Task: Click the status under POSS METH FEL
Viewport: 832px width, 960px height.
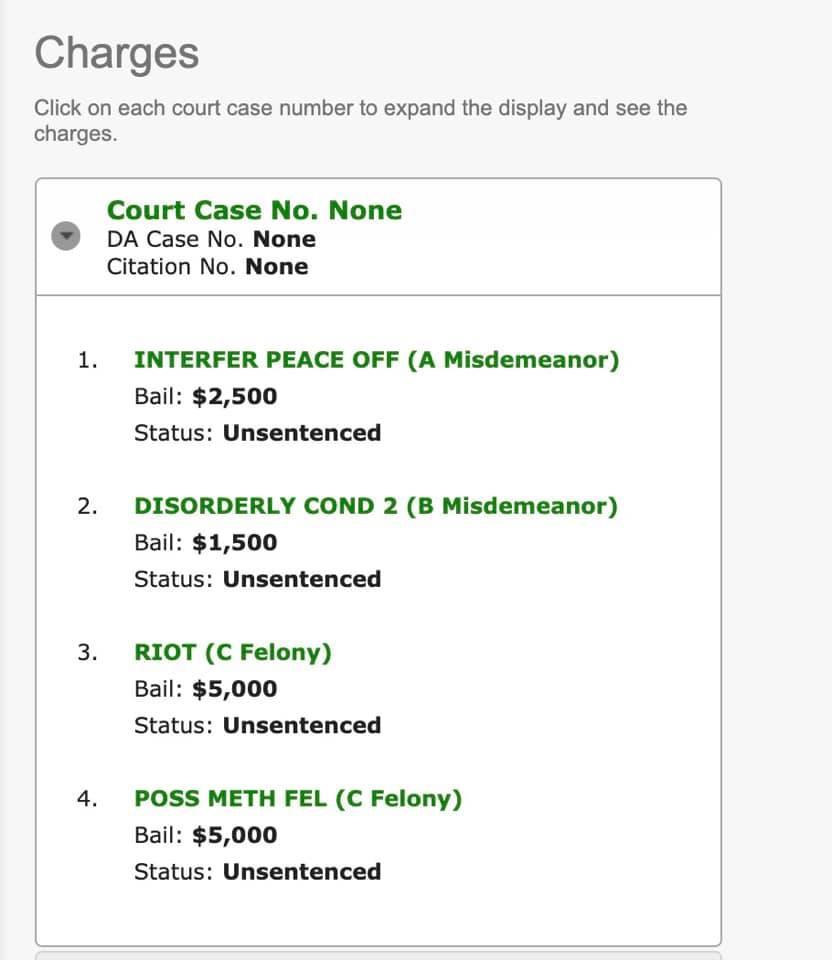Action: pyautogui.click(x=301, y=871)
